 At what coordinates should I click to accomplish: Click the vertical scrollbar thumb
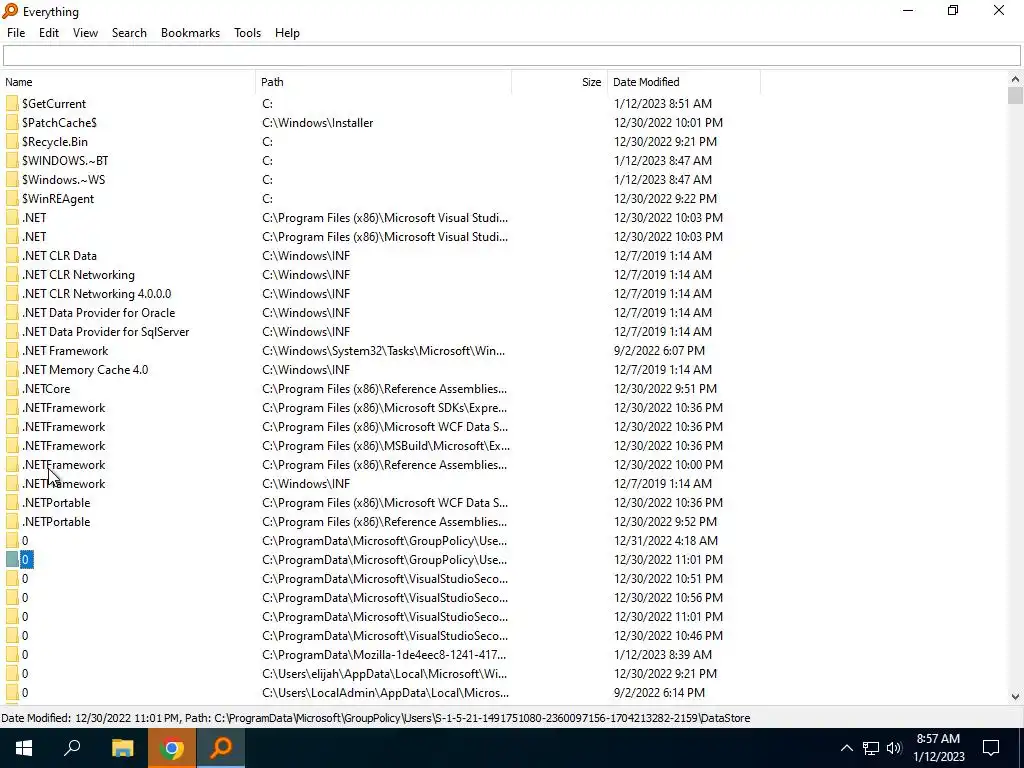[1015, 95]
